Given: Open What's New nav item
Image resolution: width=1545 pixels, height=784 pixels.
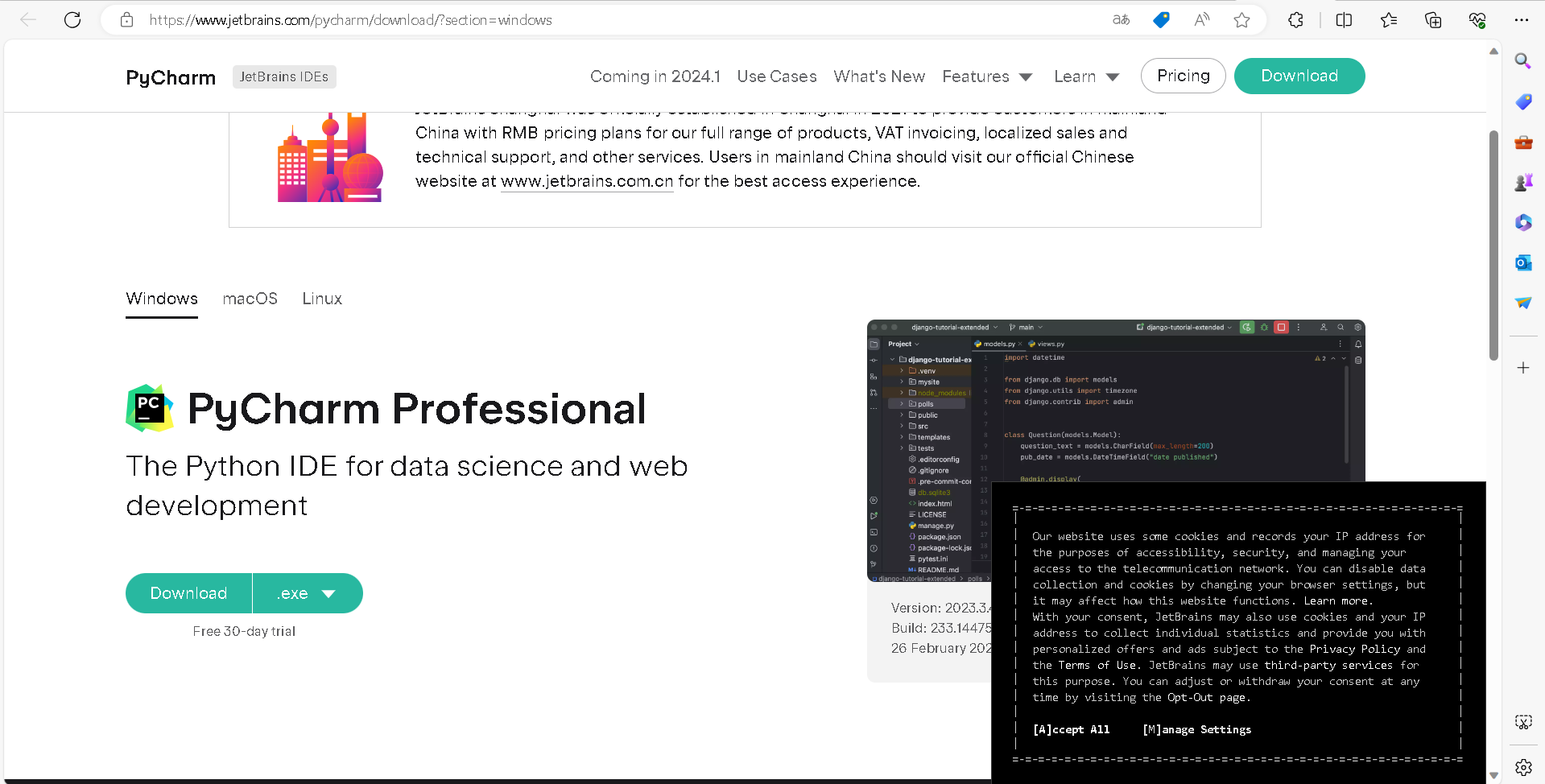Looking at the screenshot, I should pos(879,76).
